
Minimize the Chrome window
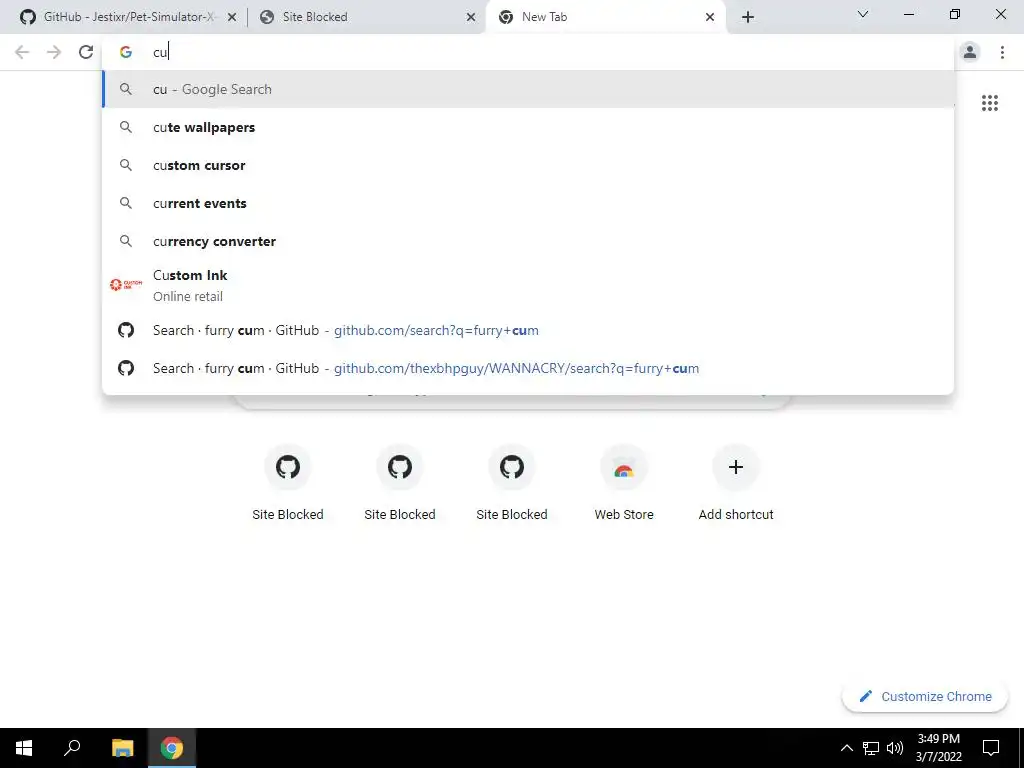coord(908,14)
